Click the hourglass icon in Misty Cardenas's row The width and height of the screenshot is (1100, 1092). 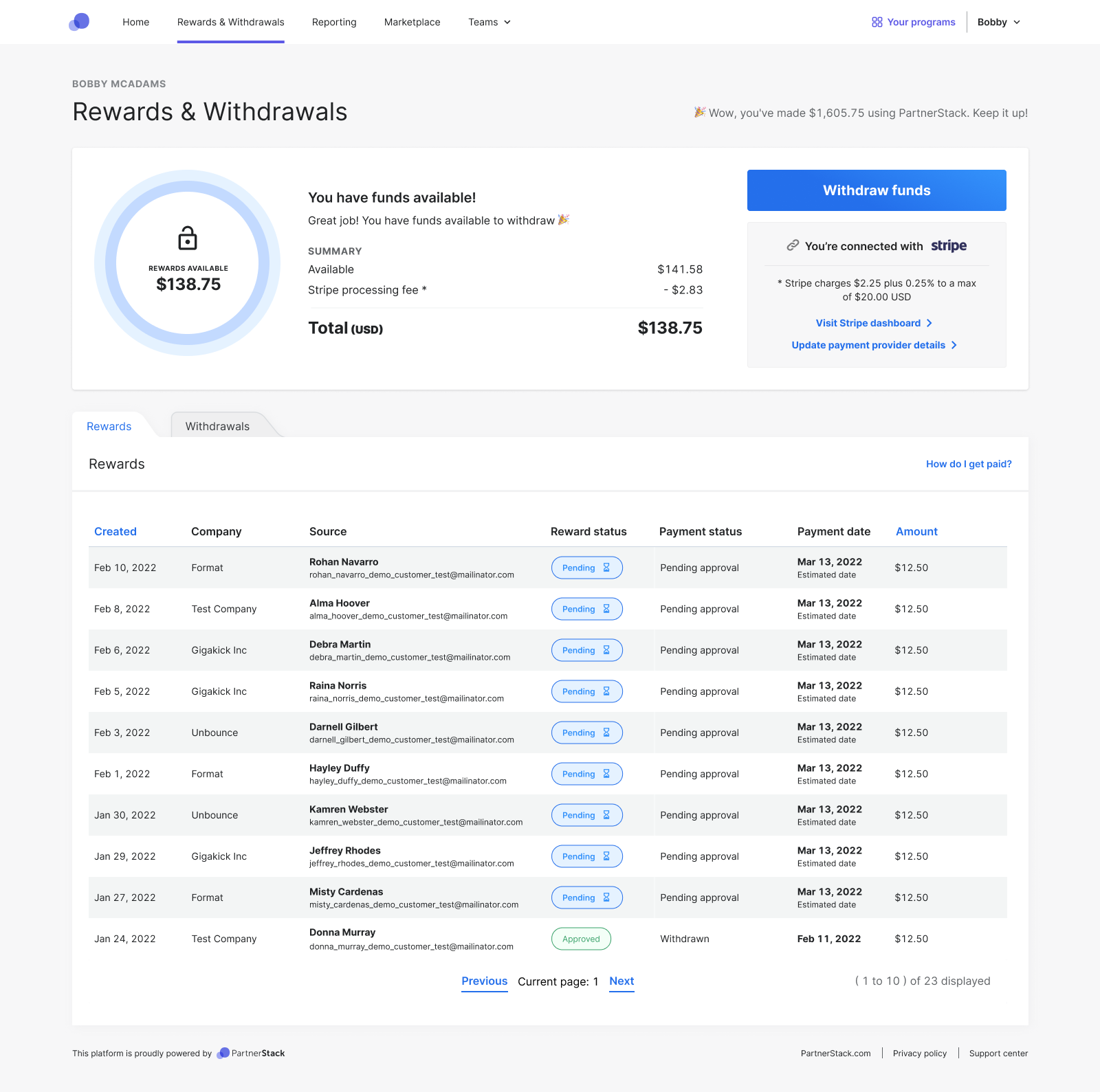coord(606,898)
